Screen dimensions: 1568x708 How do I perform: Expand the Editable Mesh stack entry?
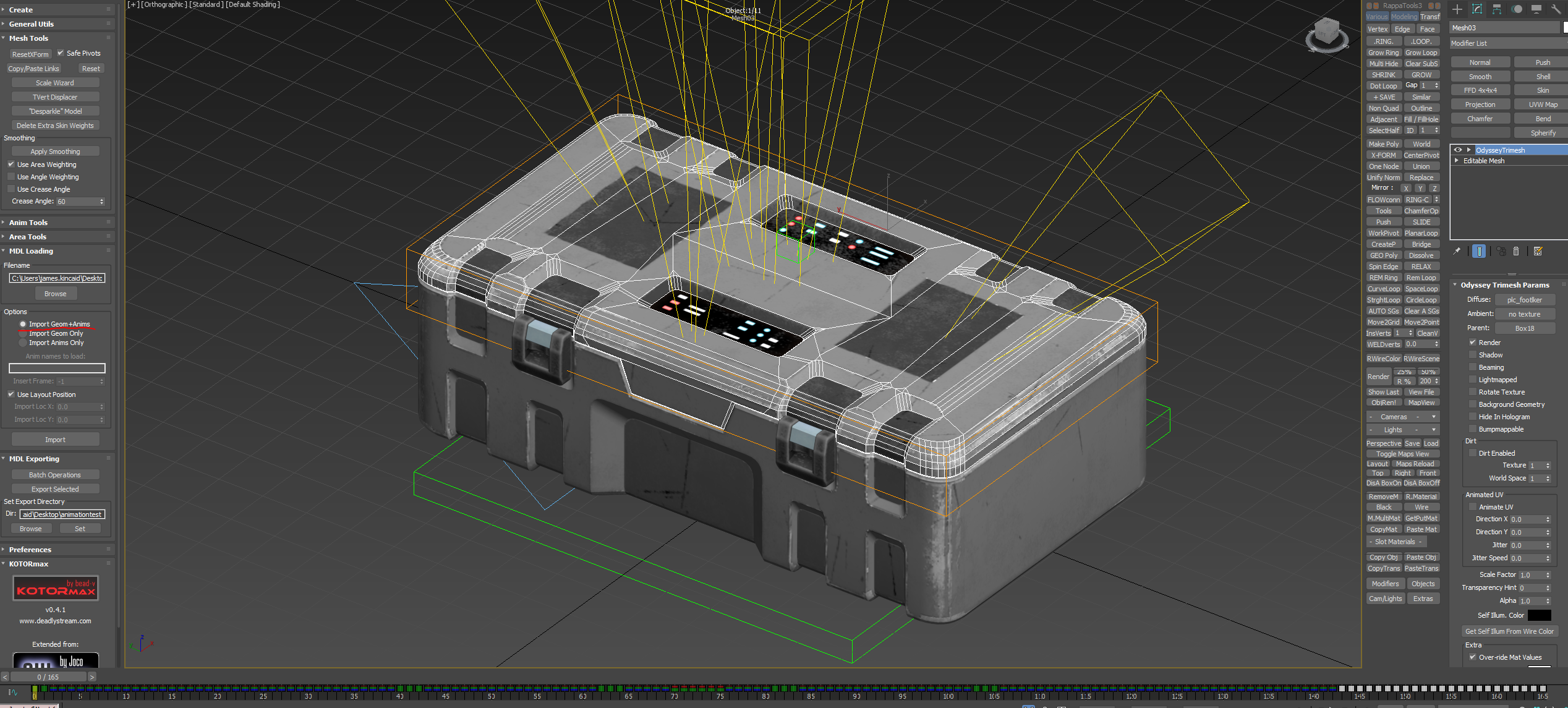pyautogui.click(x=1457, y=161)
